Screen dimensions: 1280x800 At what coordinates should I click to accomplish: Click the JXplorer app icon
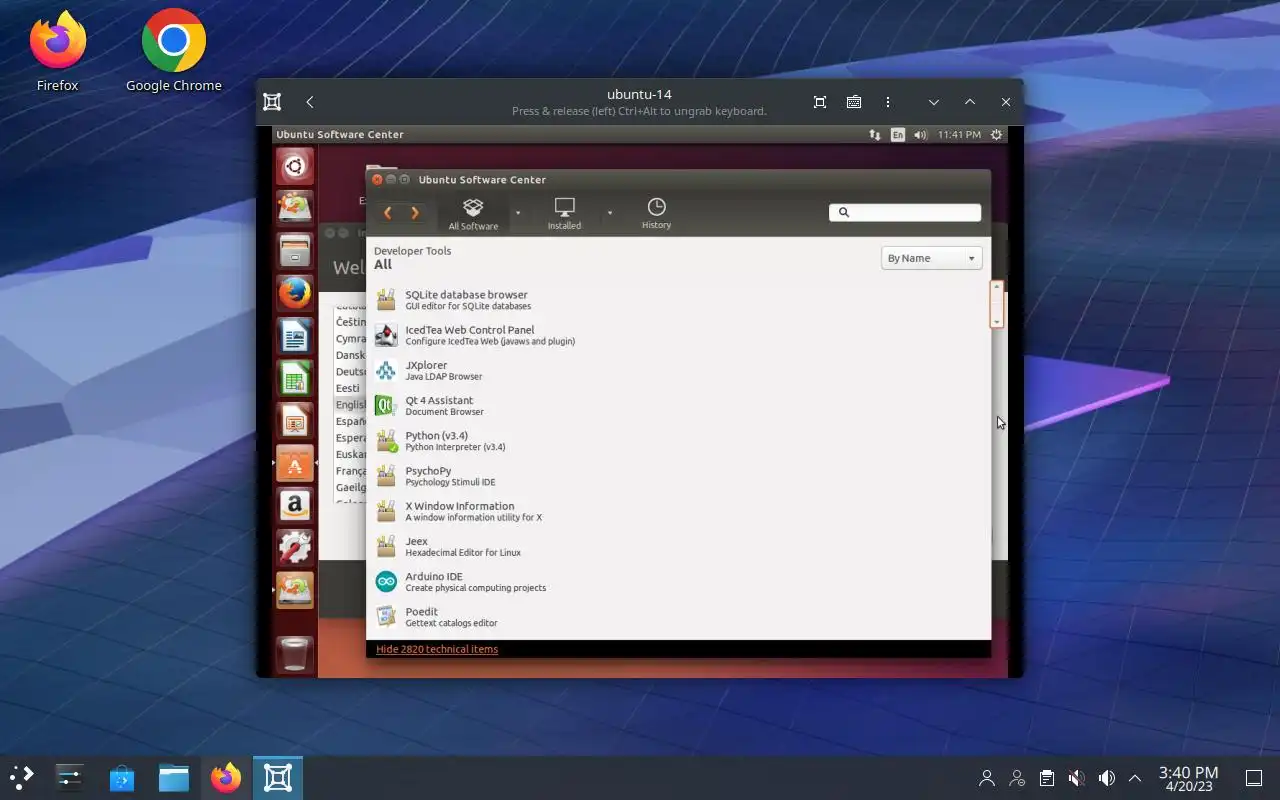(x=386, y=370)
